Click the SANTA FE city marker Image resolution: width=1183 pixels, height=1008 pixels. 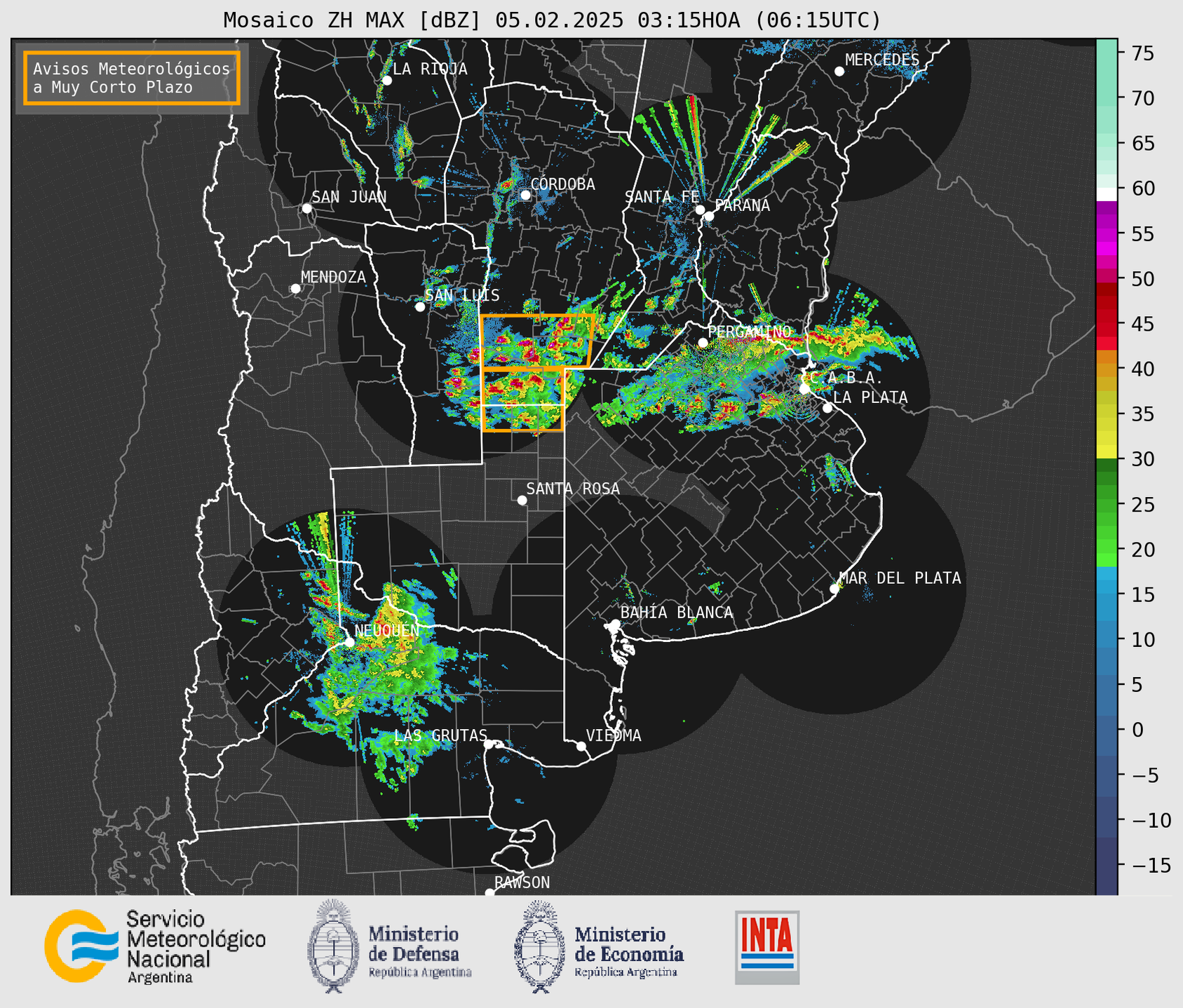coord(700,210)
